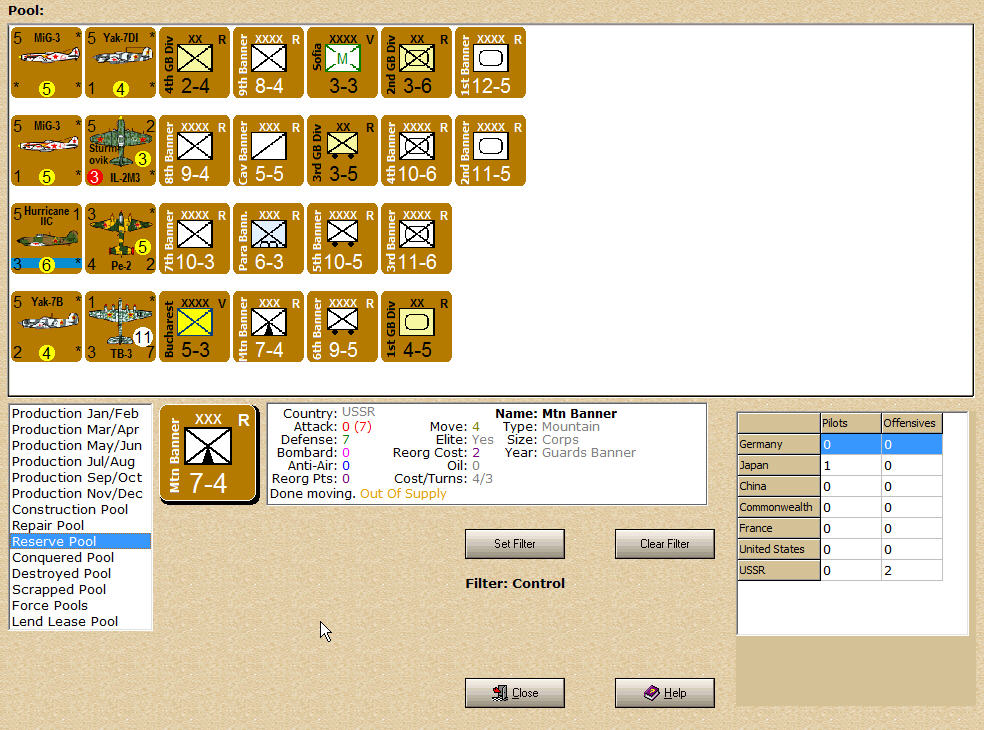Choose the TB-3 bomber counter
The image size is (984, 730).
pos(120,326)
